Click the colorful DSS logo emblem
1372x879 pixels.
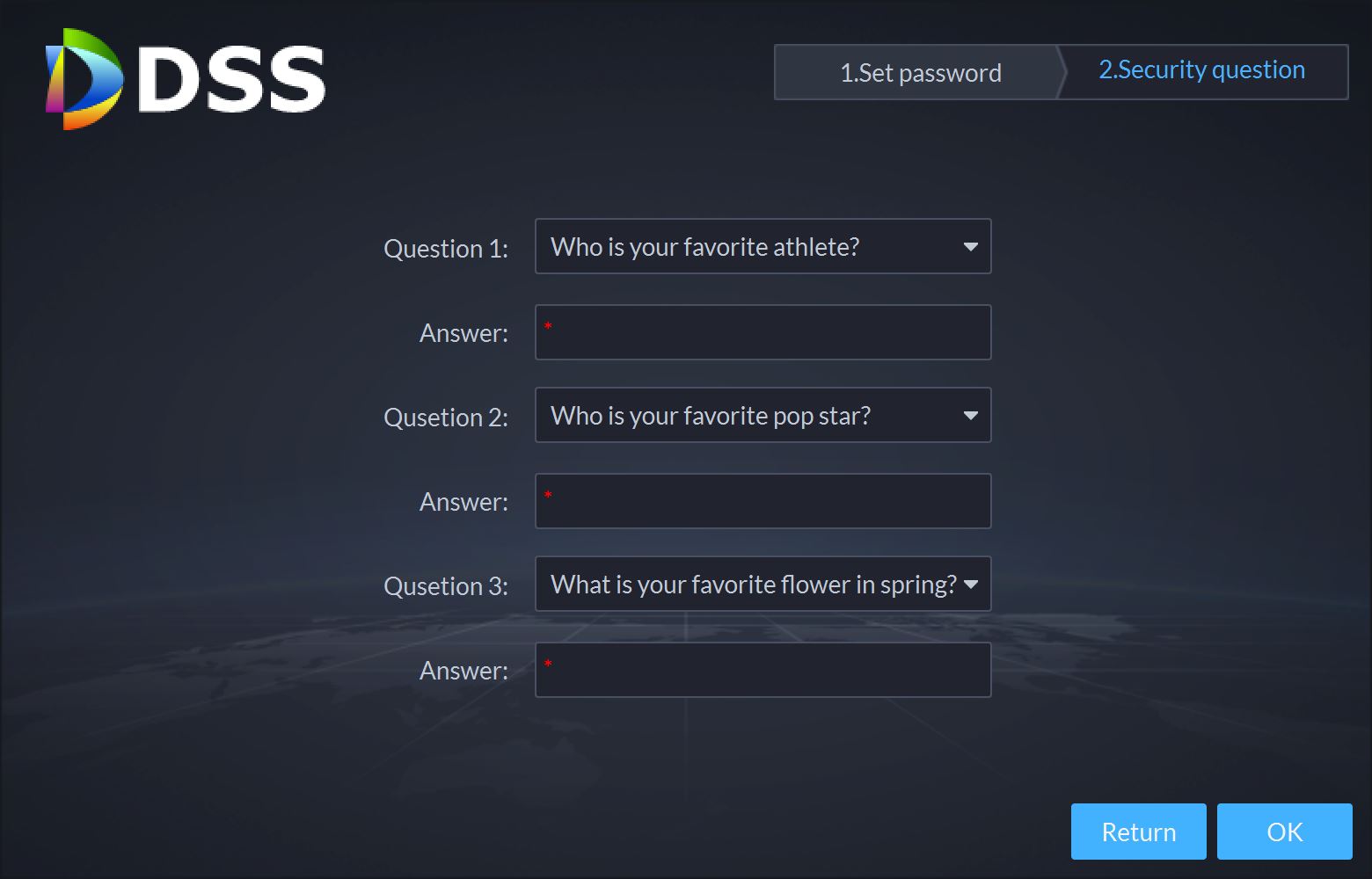[x=84, y=79]
